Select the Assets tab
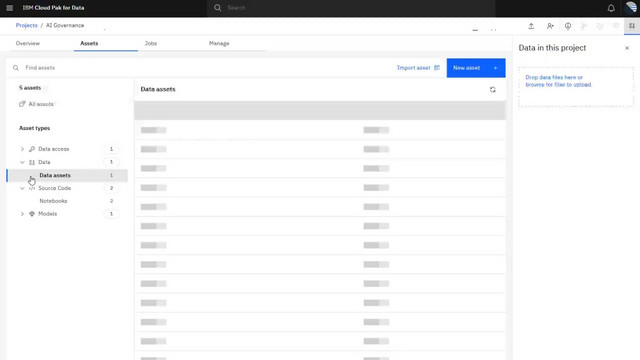This screenshot has height=360, width=640. click(x=89, y=43)
